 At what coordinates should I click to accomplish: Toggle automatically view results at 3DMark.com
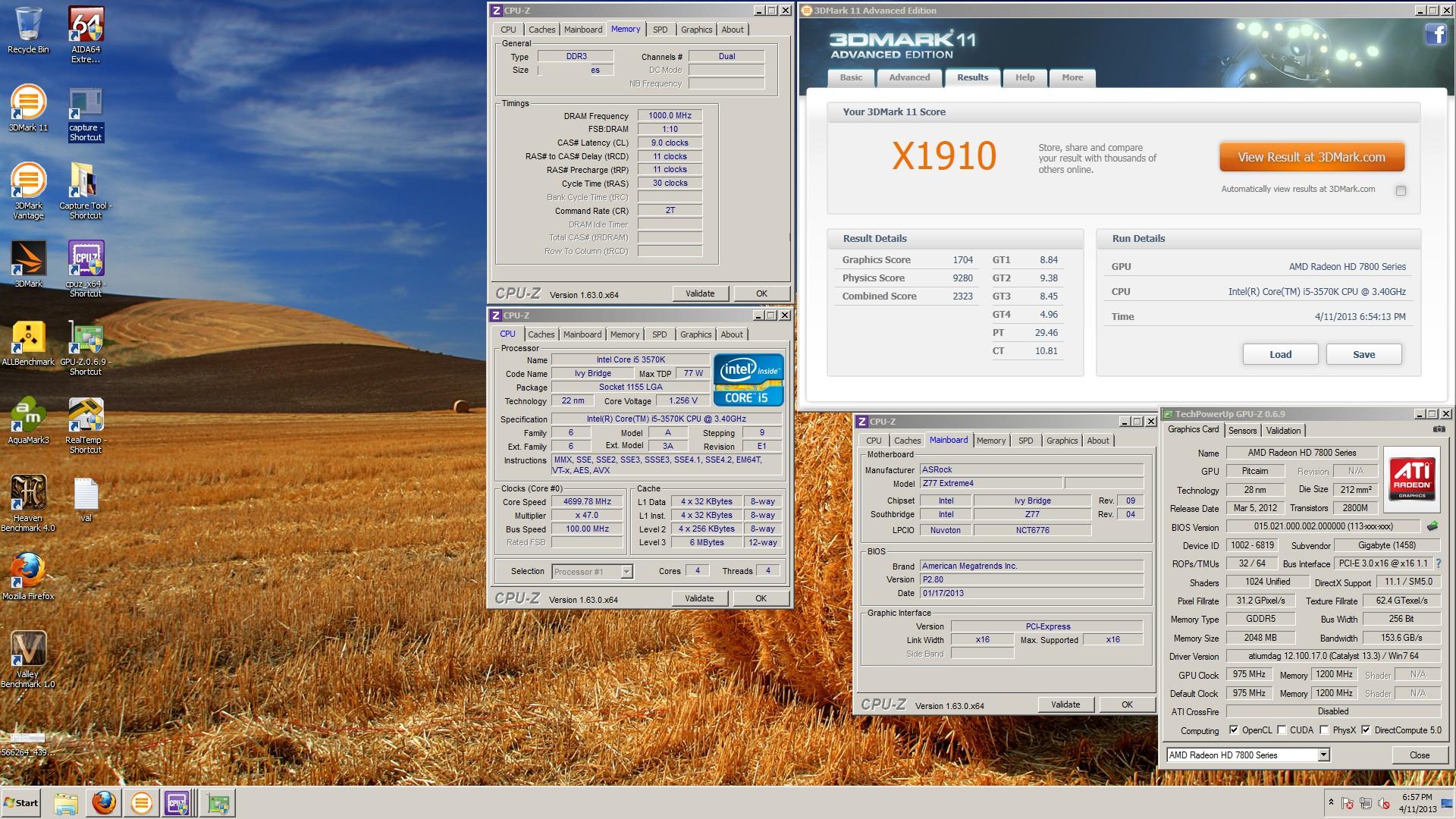1401,190
